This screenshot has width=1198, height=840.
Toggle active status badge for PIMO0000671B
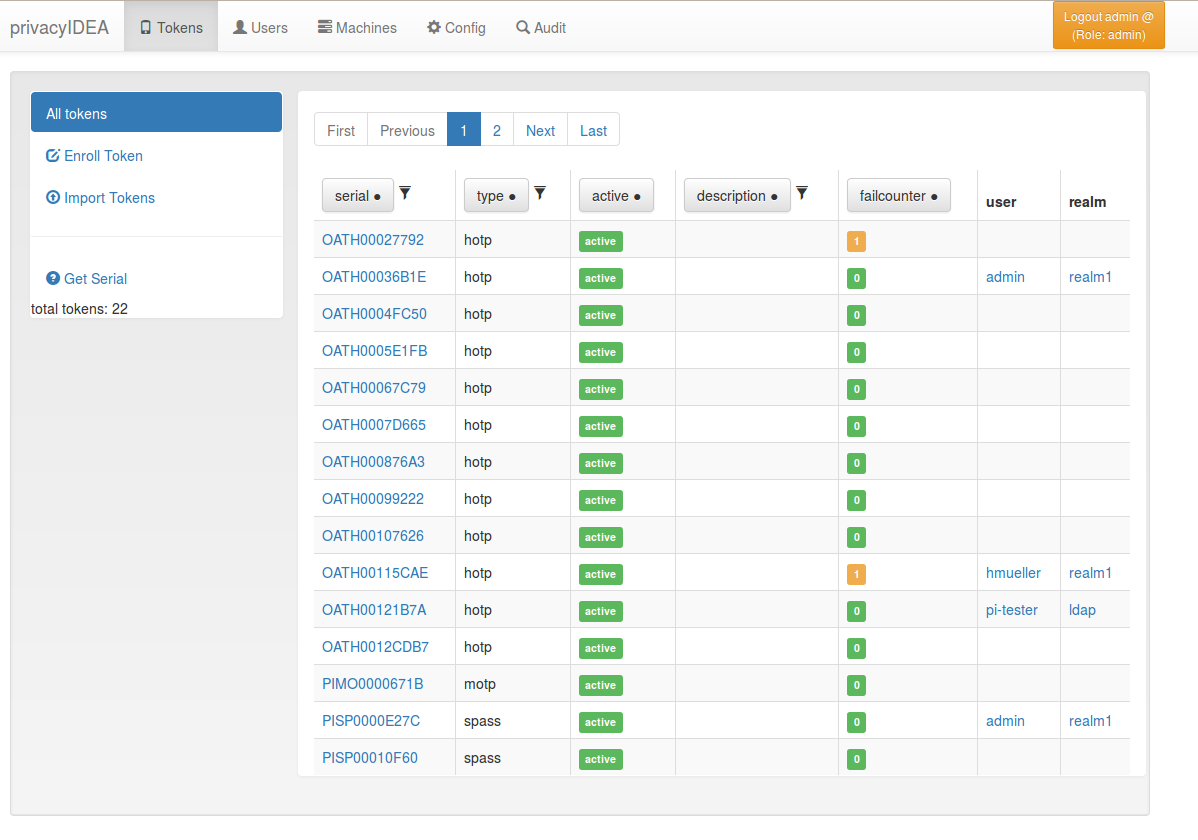[600, 685]
